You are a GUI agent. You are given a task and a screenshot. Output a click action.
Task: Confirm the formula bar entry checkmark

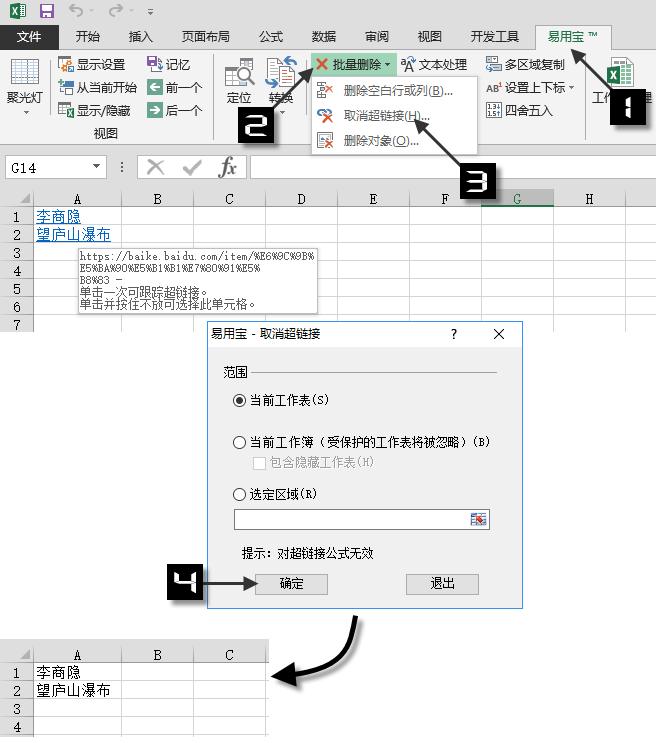pyautogui.click(x=191, y=167)
